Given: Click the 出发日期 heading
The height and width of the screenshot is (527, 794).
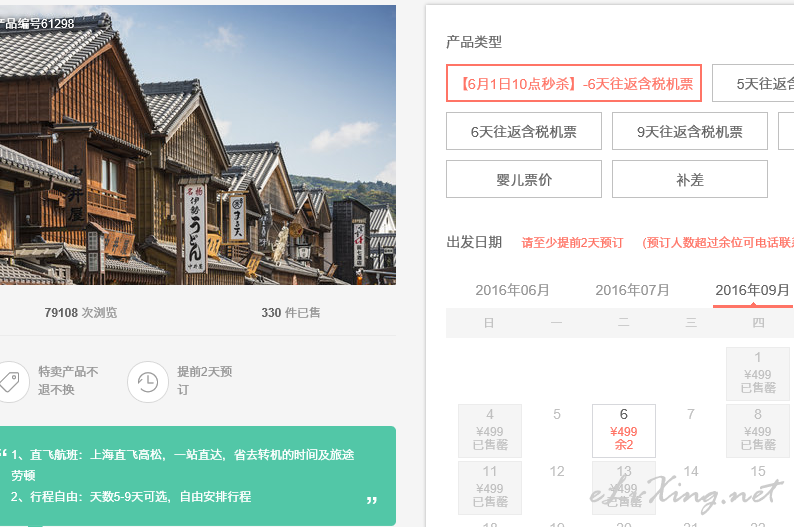Looking at the screenshot, I should pyautogui.click(x=474, y=242).
